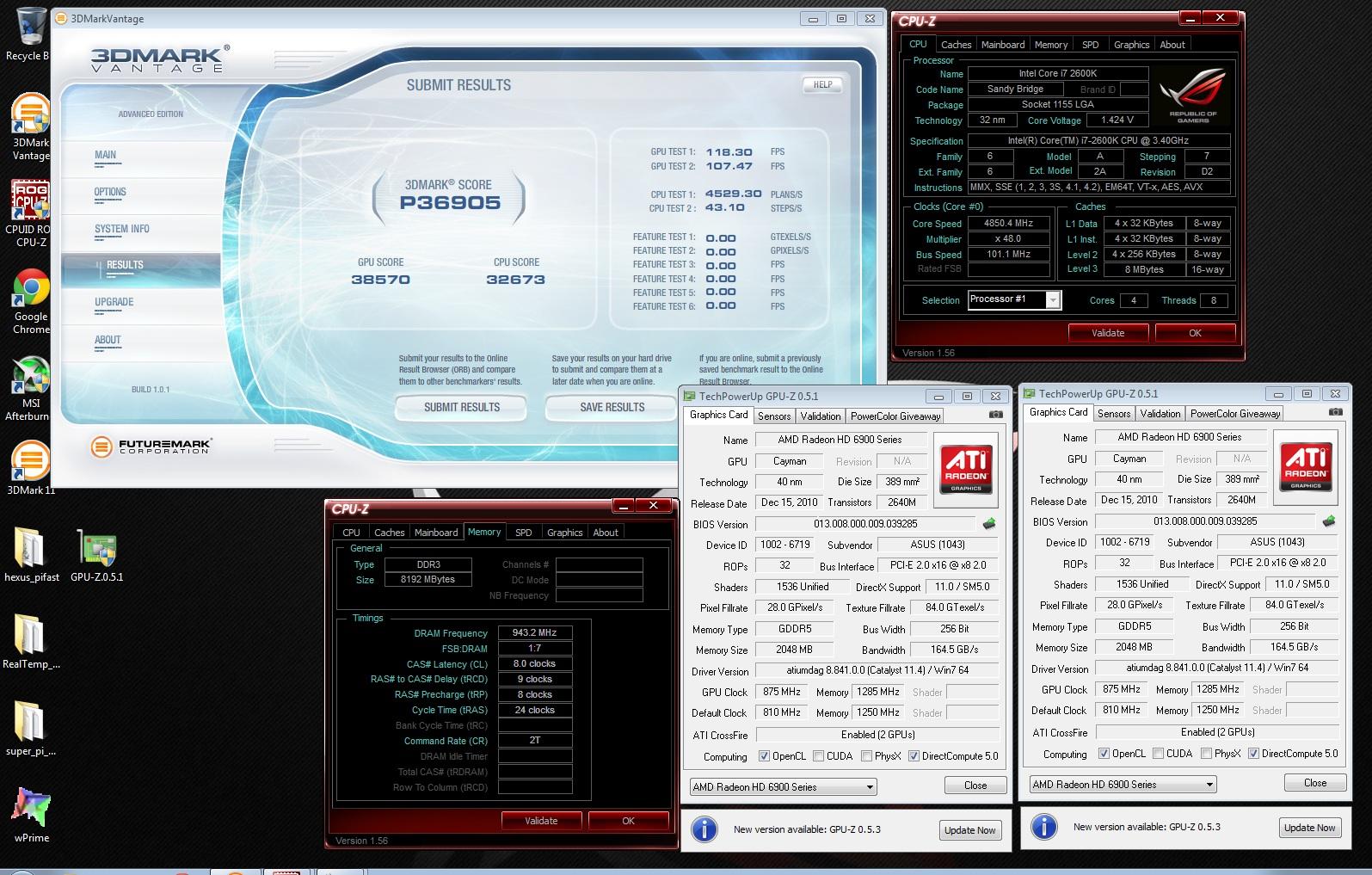Screen dimensions: 1372x875
Task: Click Update Now in right GPU-Z window
Action: (1309, 828)
